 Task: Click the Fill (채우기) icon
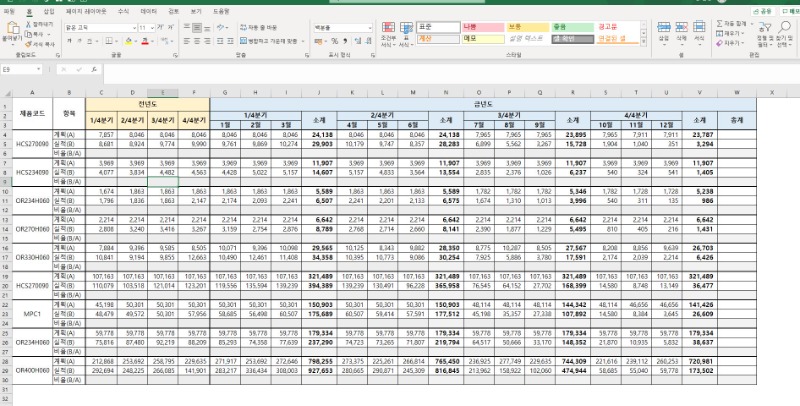coord(719,34)
